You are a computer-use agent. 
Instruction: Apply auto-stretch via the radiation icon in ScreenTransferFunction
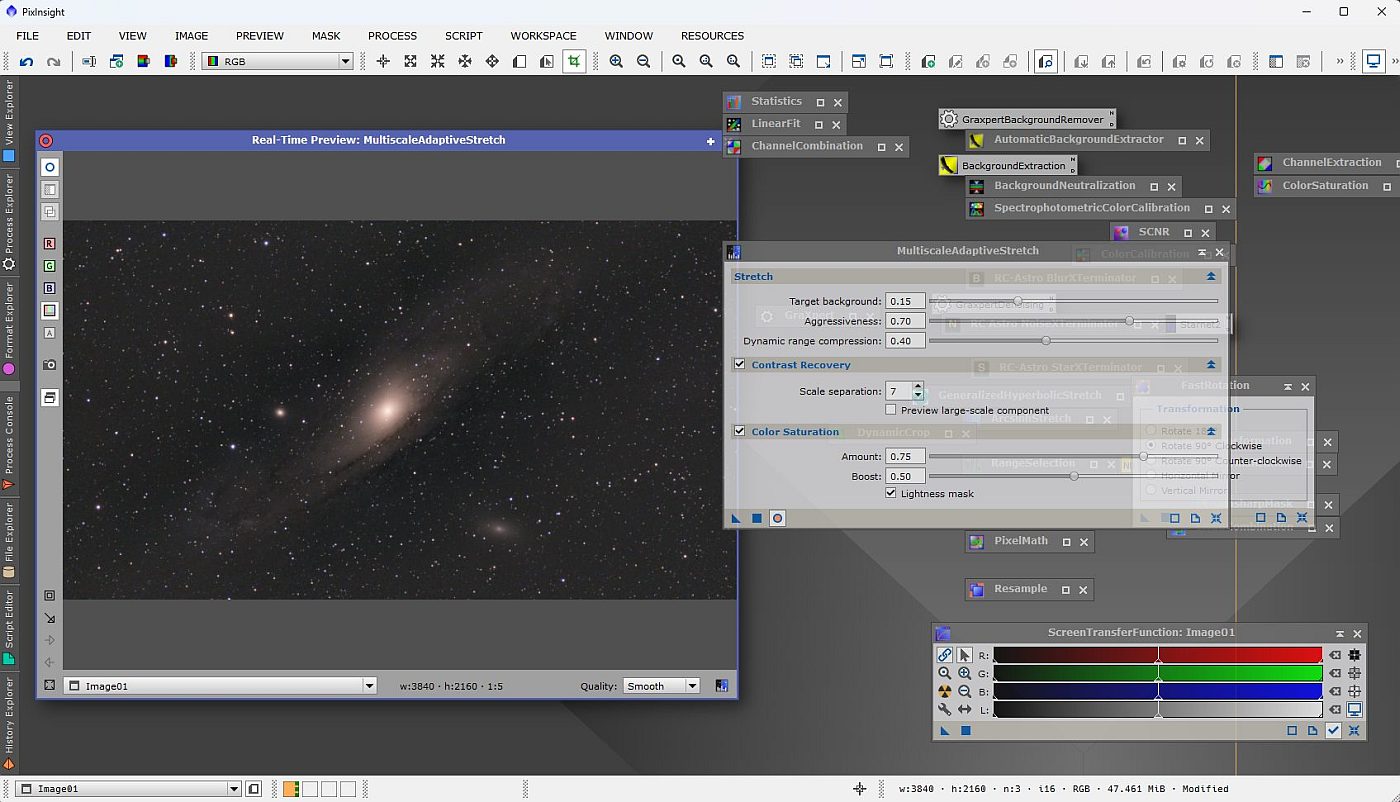[x=944, y=691]
